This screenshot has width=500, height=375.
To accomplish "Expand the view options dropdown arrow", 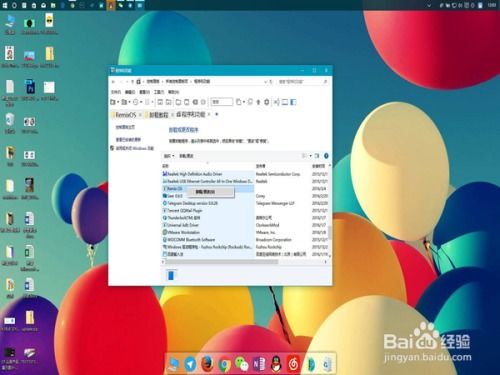I will pyautogui.click(x=310, y=156).
